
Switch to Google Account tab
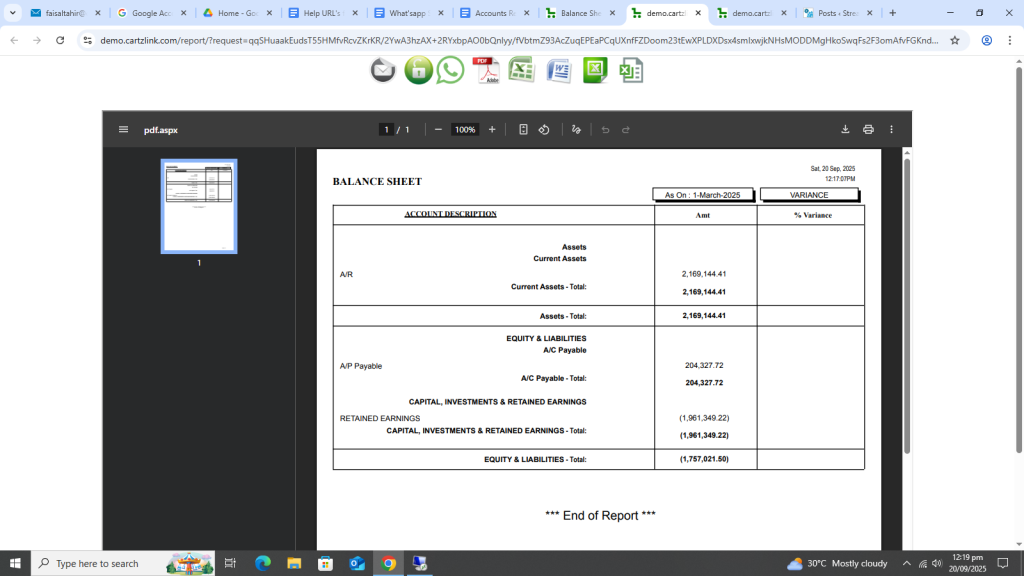point(151,13)
